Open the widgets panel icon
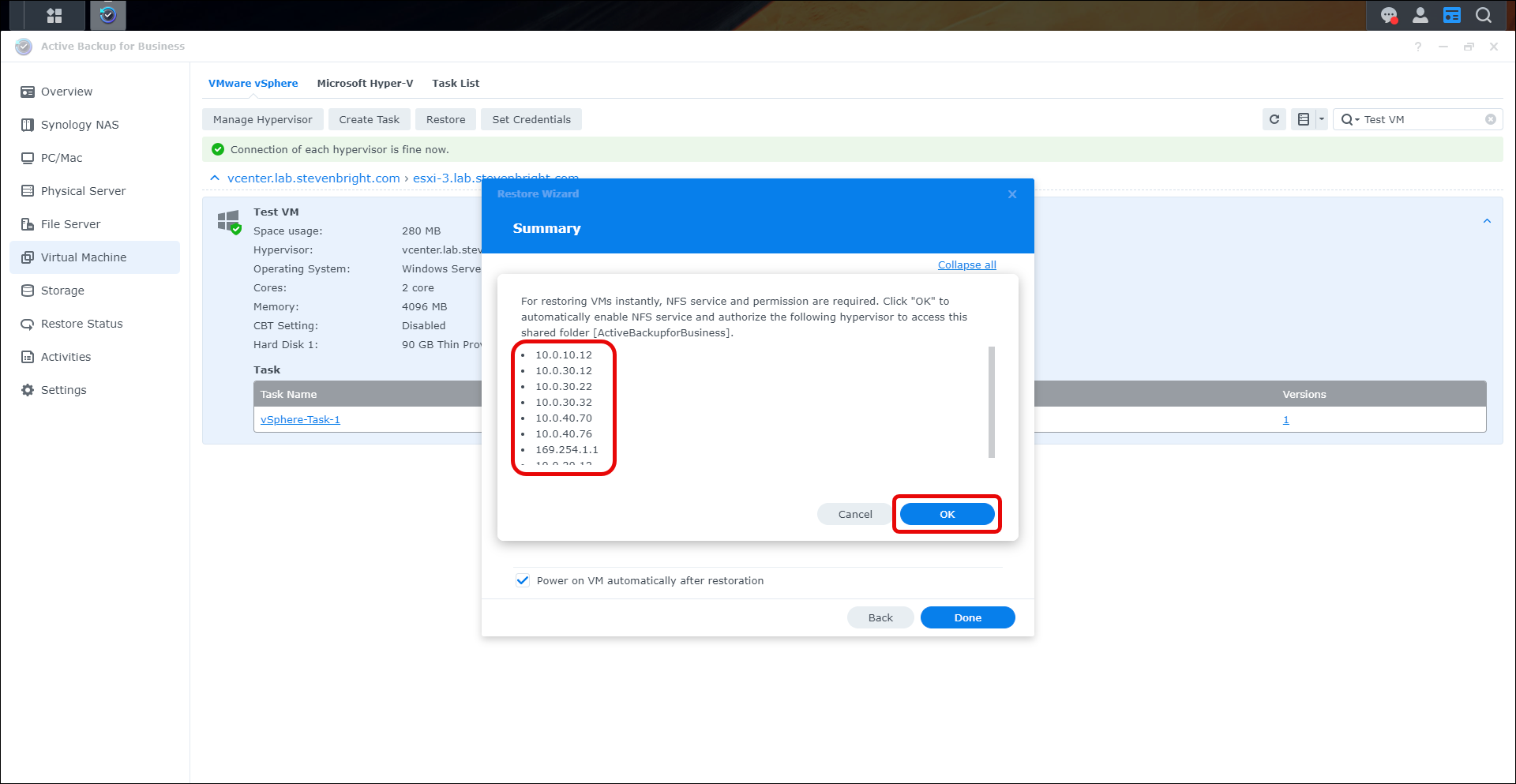Image resolution: width=1516 pixels, height=784 pixels. point(1451,15)
